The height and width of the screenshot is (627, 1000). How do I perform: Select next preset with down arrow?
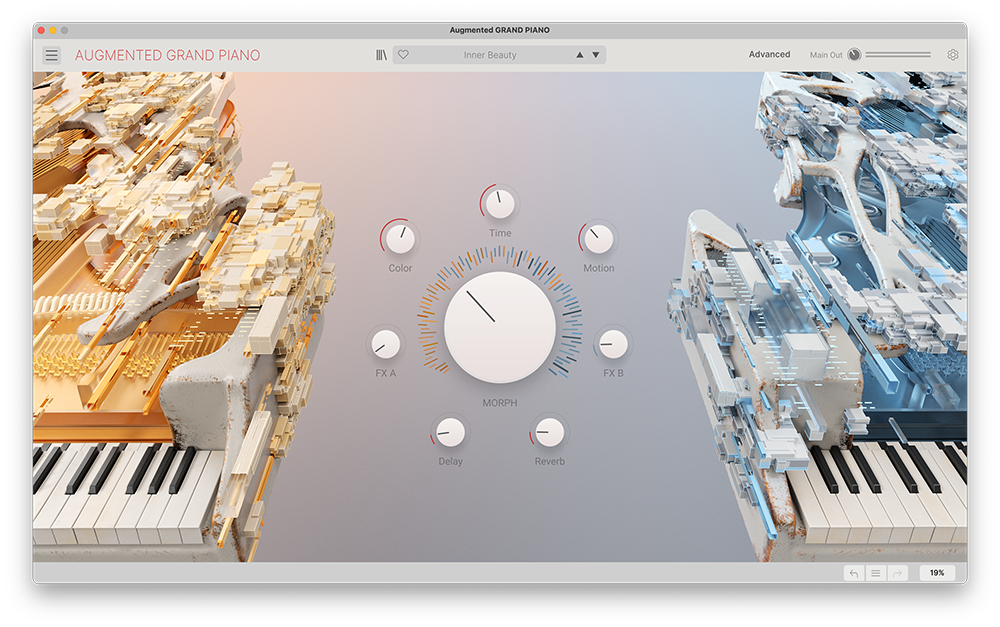point(596,55)
